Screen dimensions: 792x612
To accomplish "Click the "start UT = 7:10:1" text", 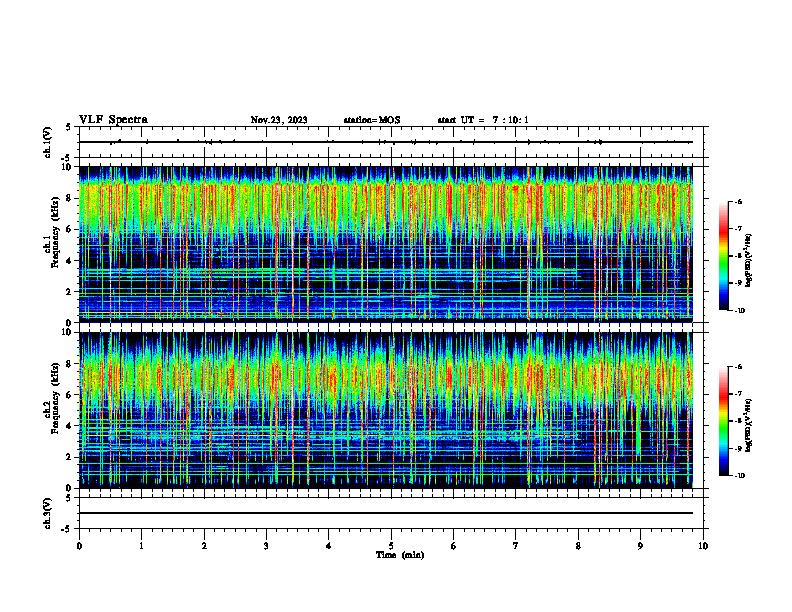I will click(x=483, y=120).
